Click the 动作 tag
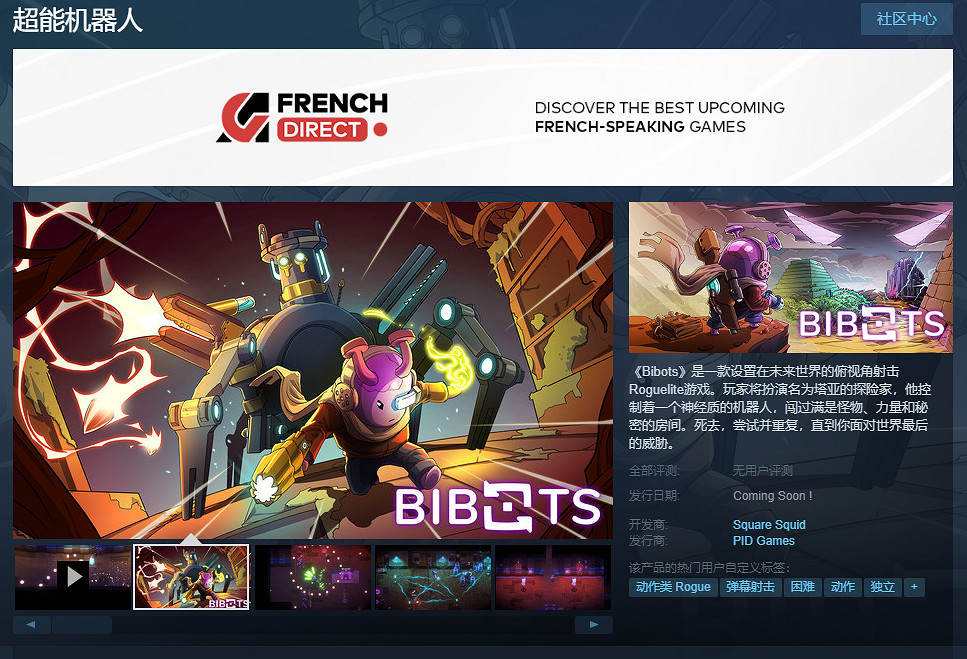Viewport: 967px width, 659px height. point(842,587)
